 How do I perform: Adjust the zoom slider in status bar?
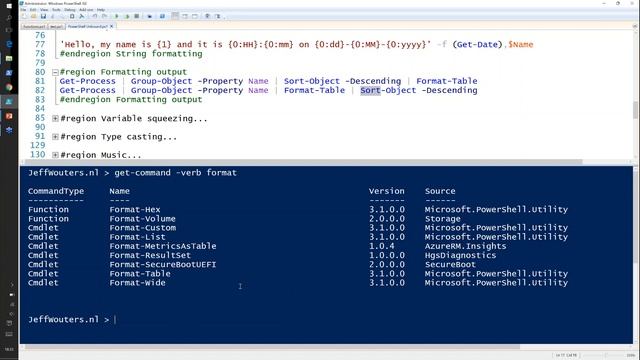tap(607, 356)
